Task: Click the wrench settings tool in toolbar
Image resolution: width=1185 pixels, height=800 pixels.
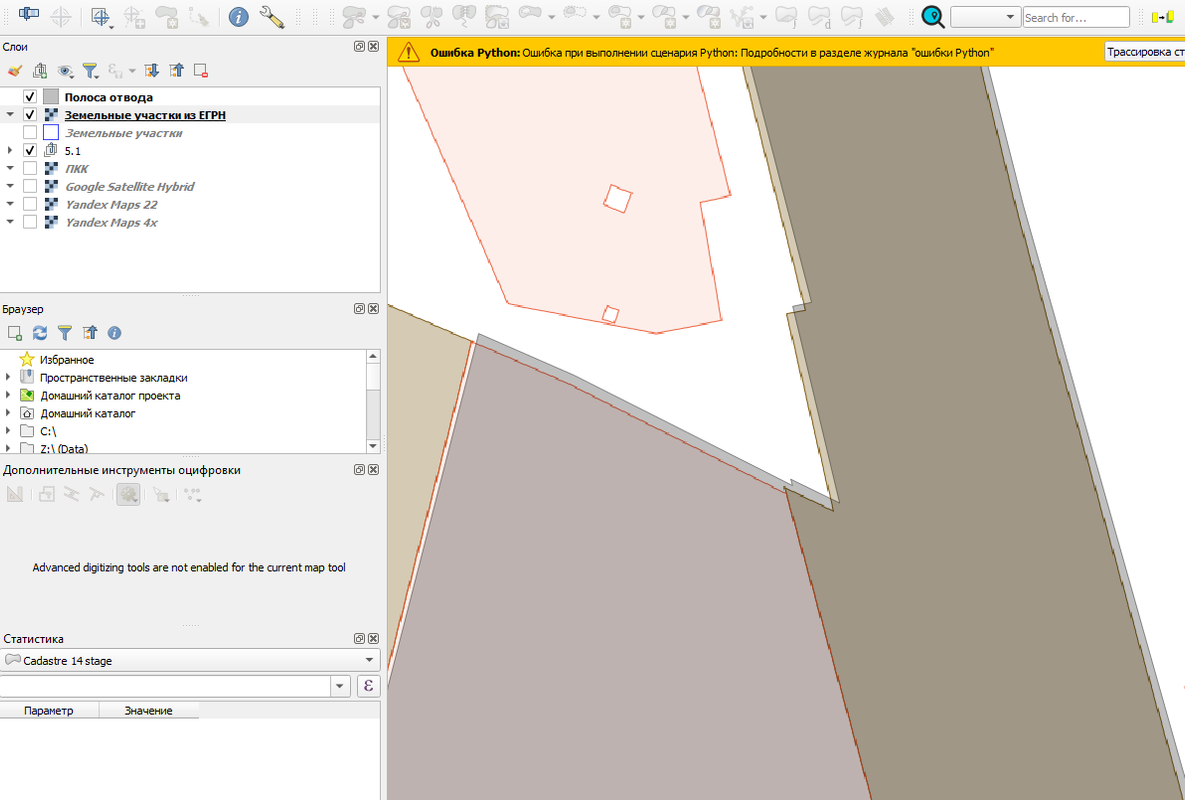Action: point(271,17)
